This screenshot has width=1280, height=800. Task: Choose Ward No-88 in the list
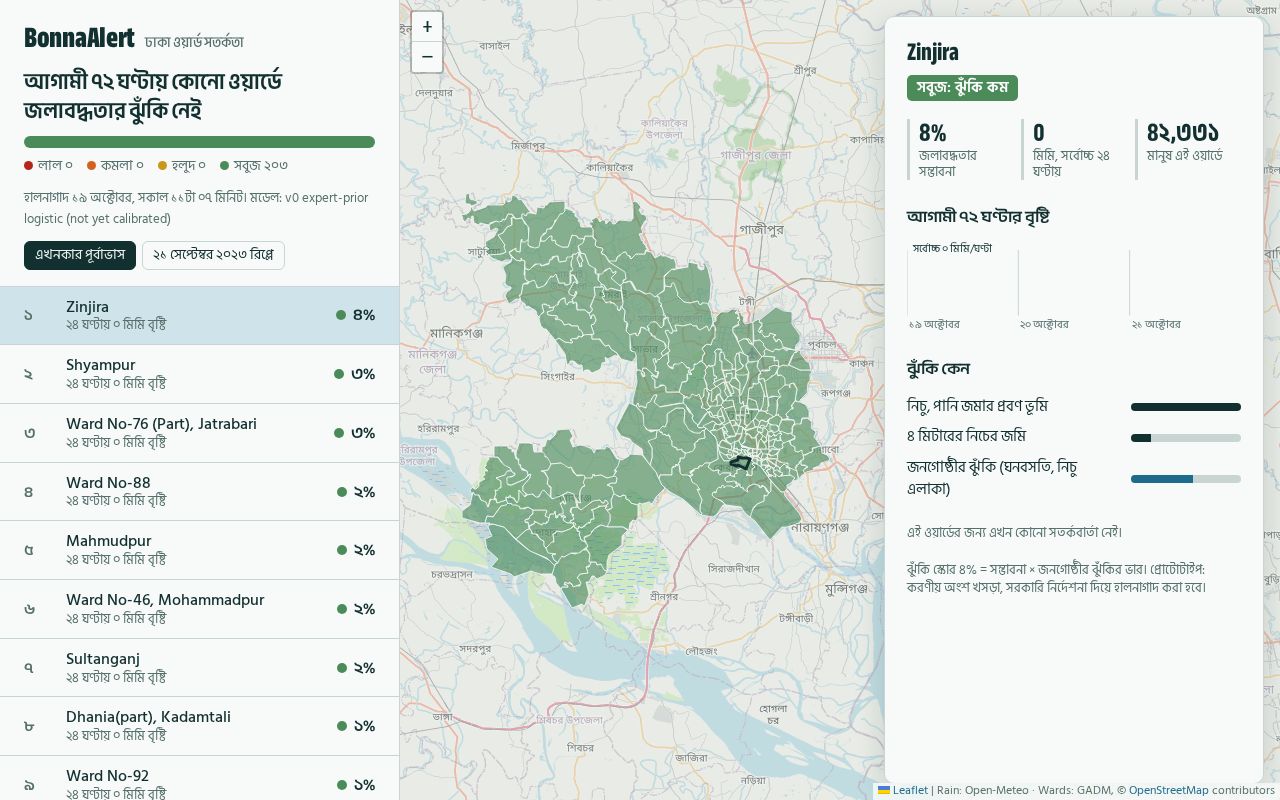pyautogui.click(x=200, y=492)
